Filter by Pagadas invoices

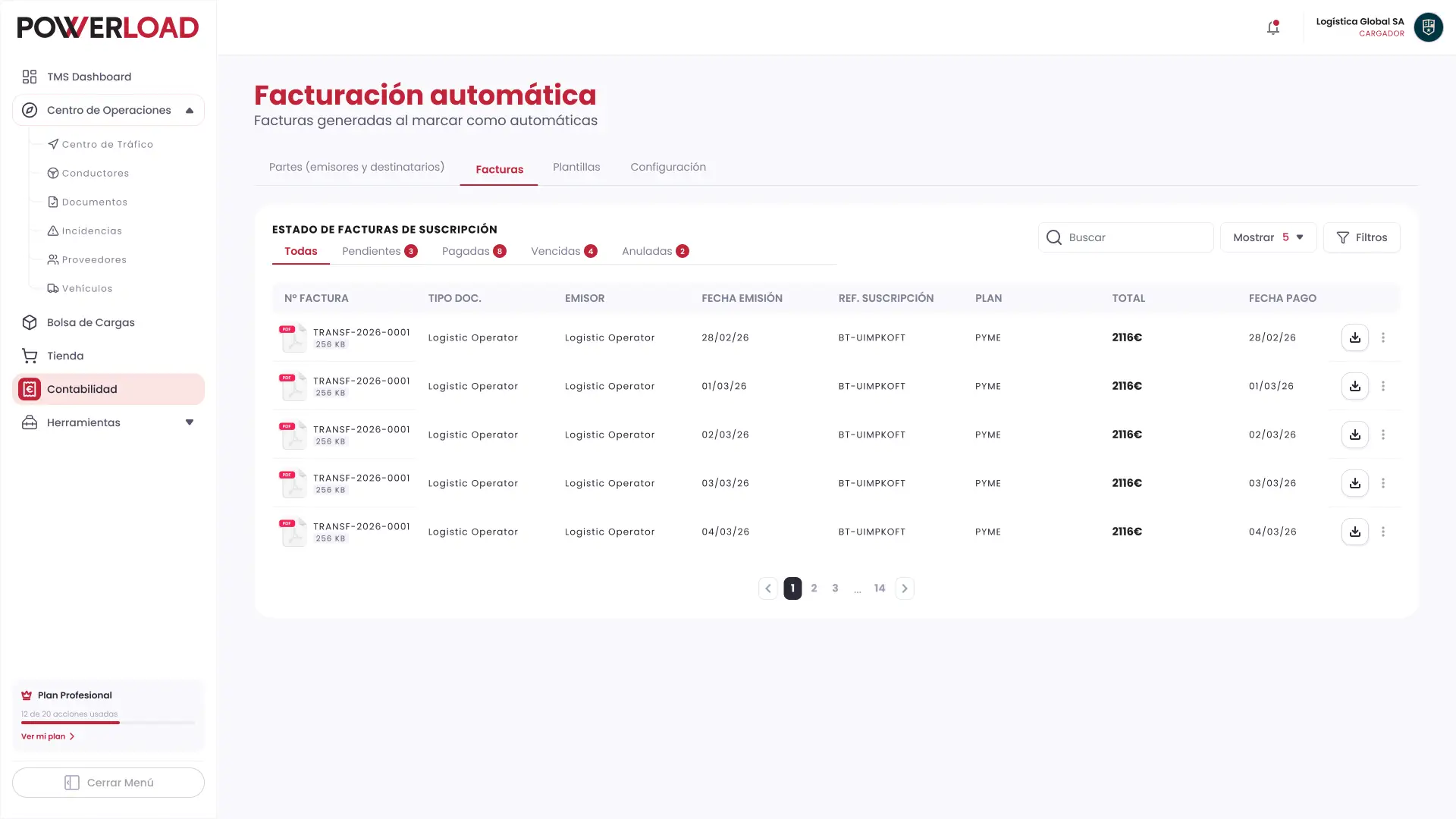(474, 251)
